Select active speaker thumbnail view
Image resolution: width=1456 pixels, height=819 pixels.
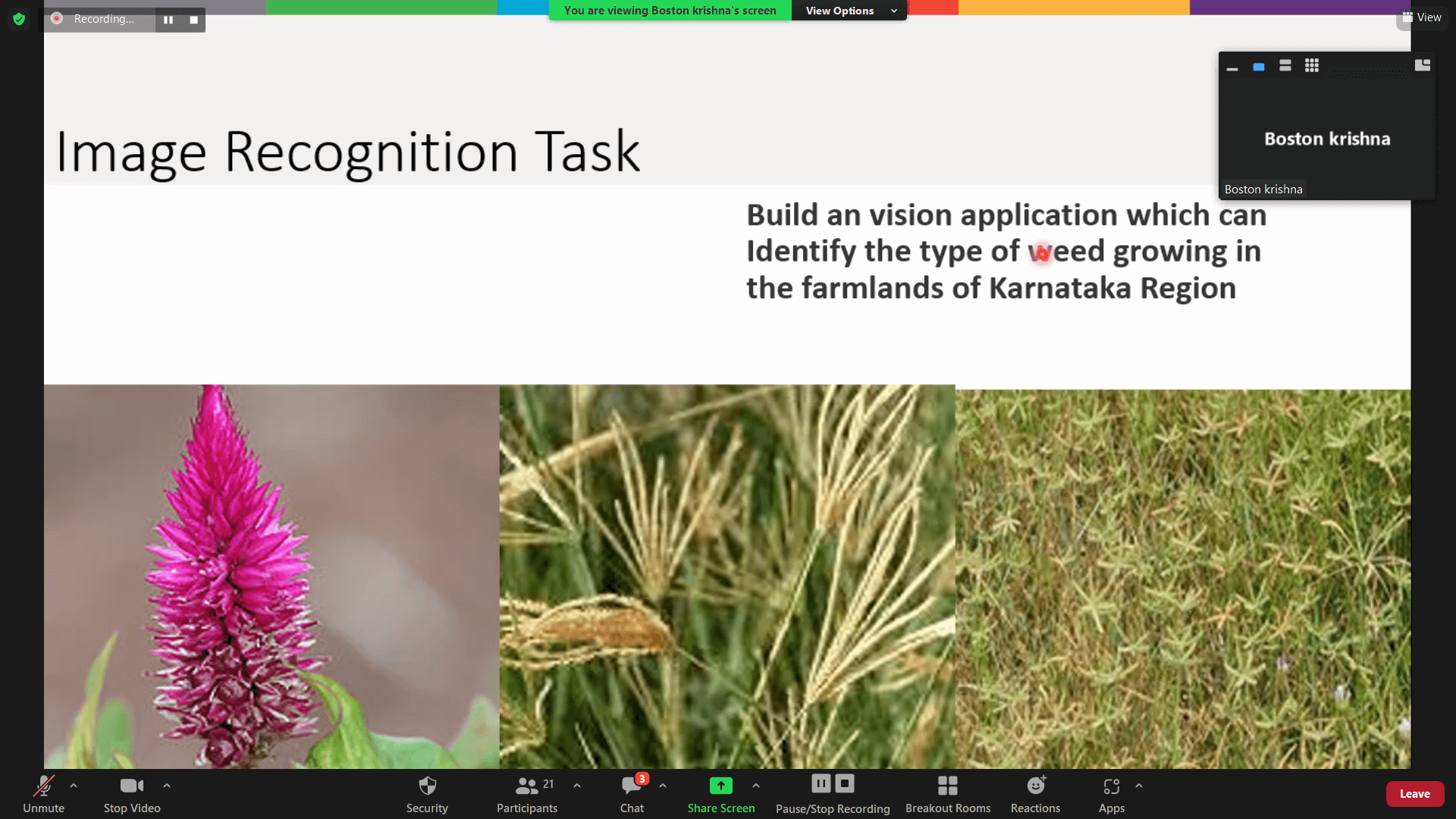point(1259,67)
